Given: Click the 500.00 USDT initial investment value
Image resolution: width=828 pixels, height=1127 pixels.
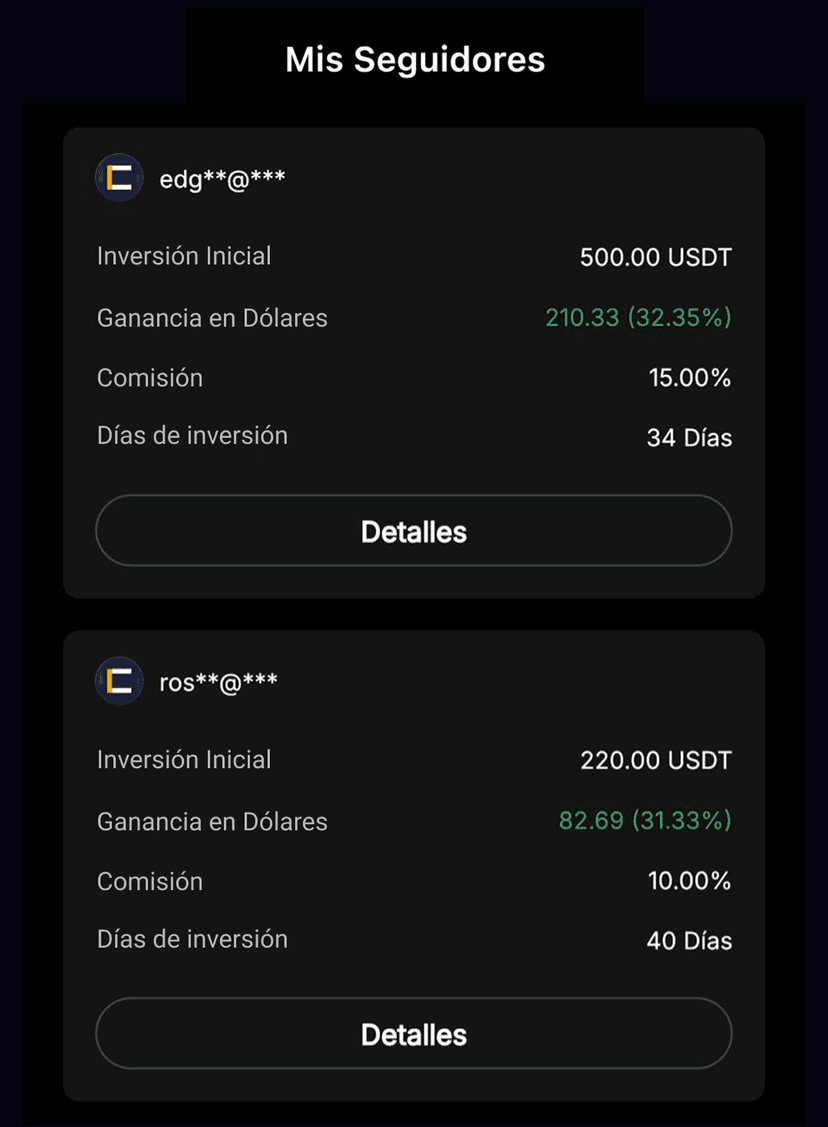Looking at the screenshot, I should pos(655,258).
